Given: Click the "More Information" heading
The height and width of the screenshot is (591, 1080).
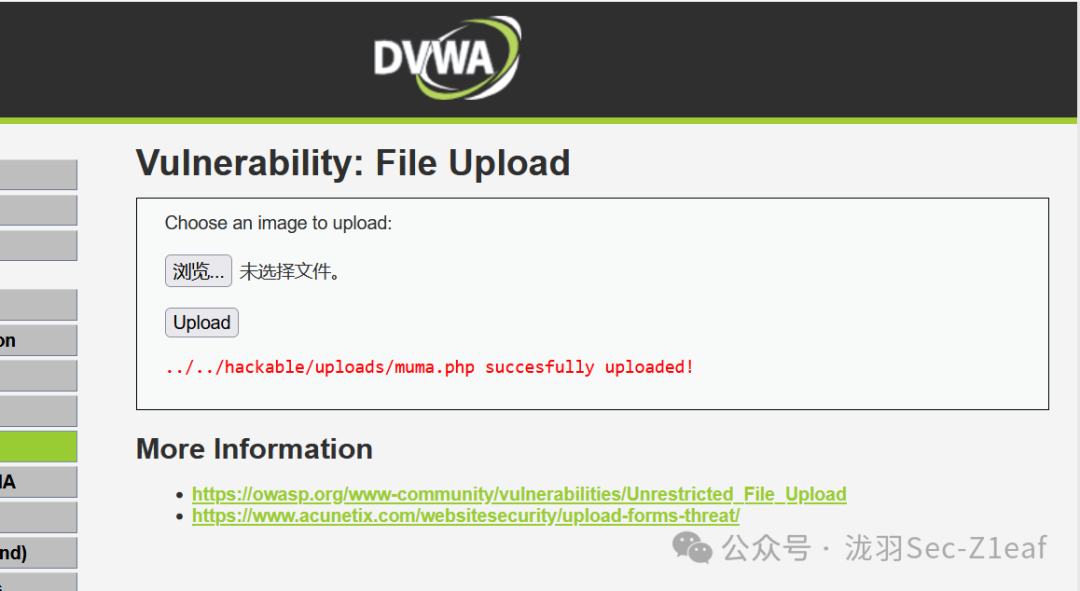Looking at the screenshot, I should 254,449.
